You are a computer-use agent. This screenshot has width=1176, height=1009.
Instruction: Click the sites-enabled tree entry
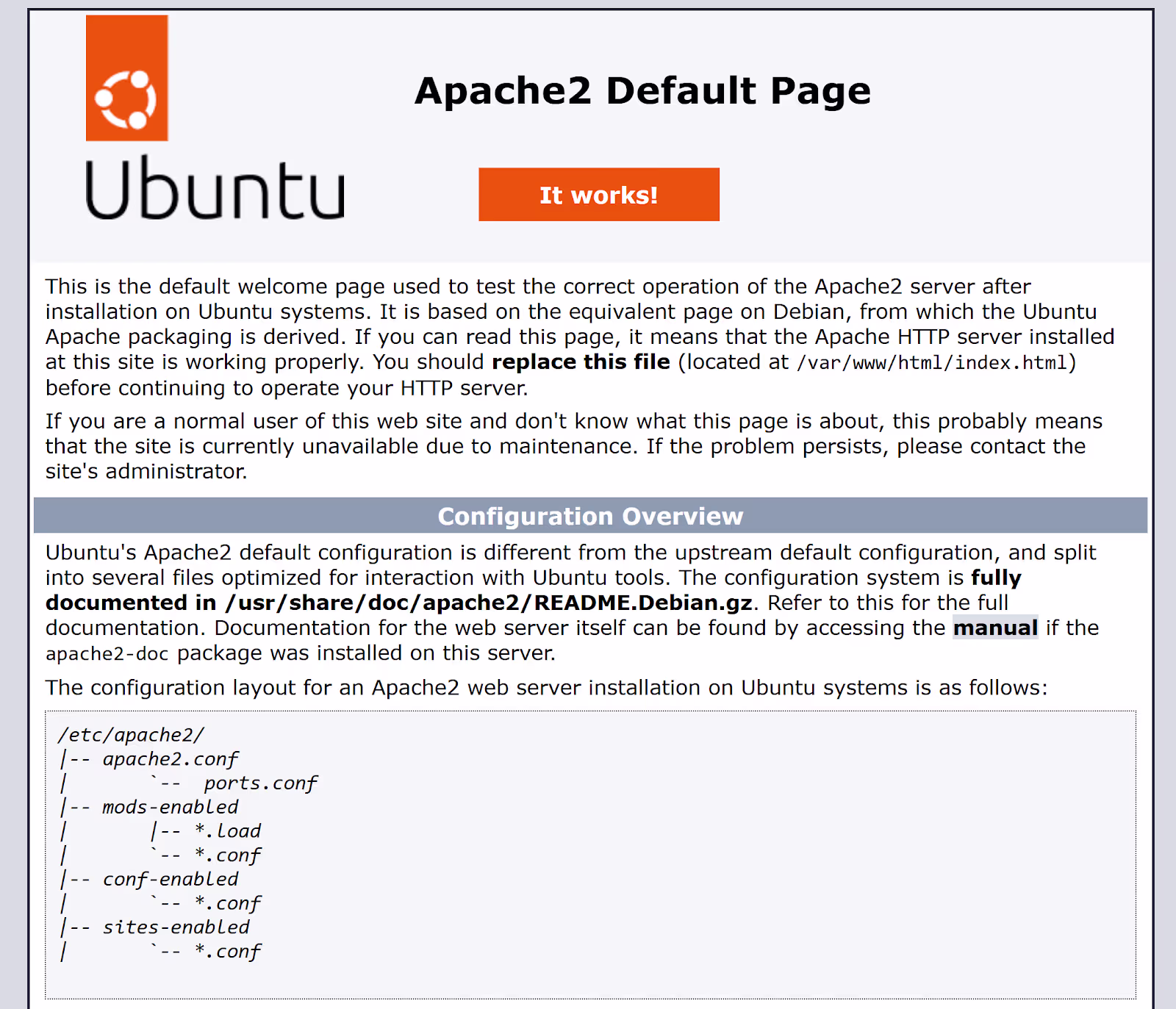(x=176, y=927)
